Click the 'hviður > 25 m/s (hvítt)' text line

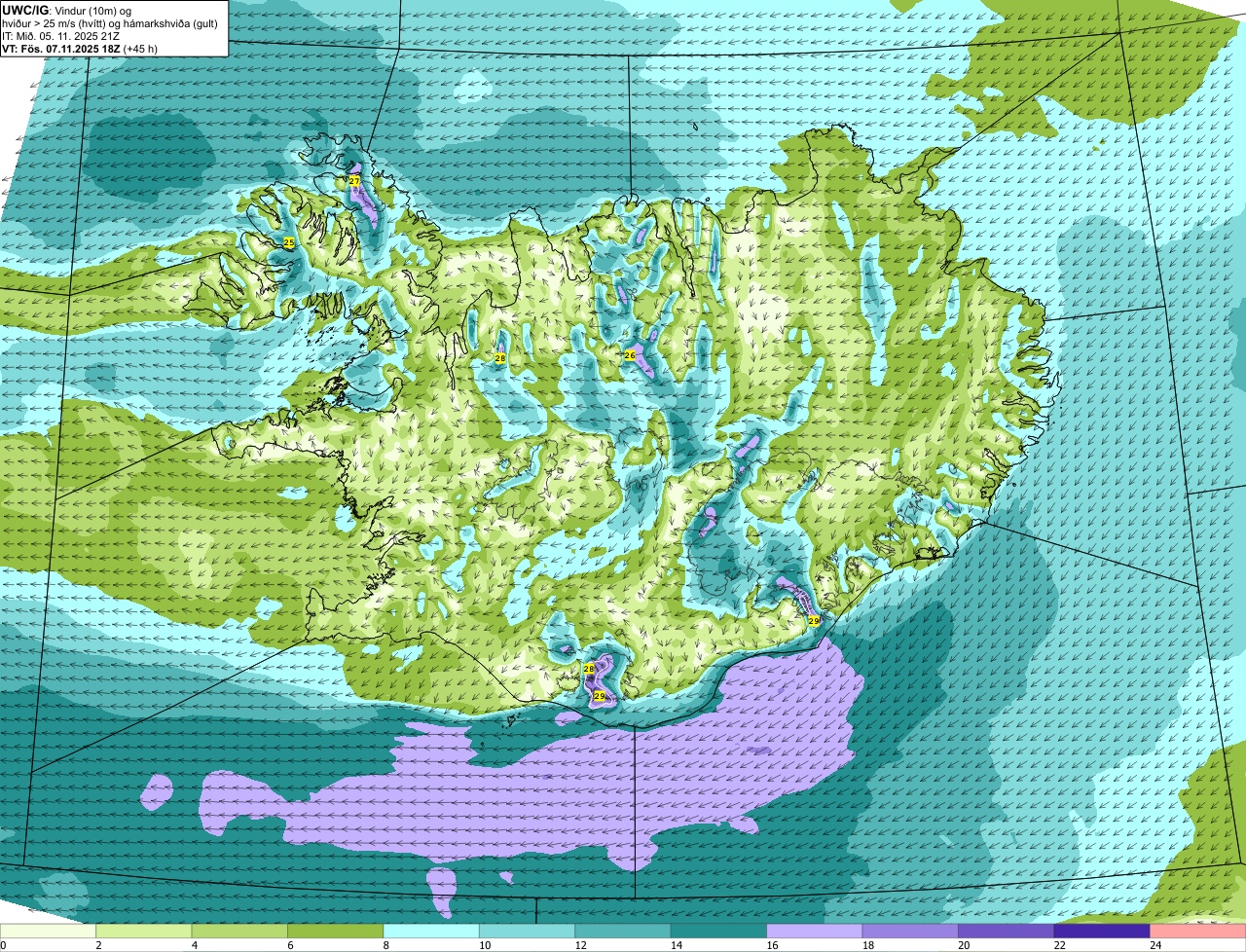click(111, 23)
